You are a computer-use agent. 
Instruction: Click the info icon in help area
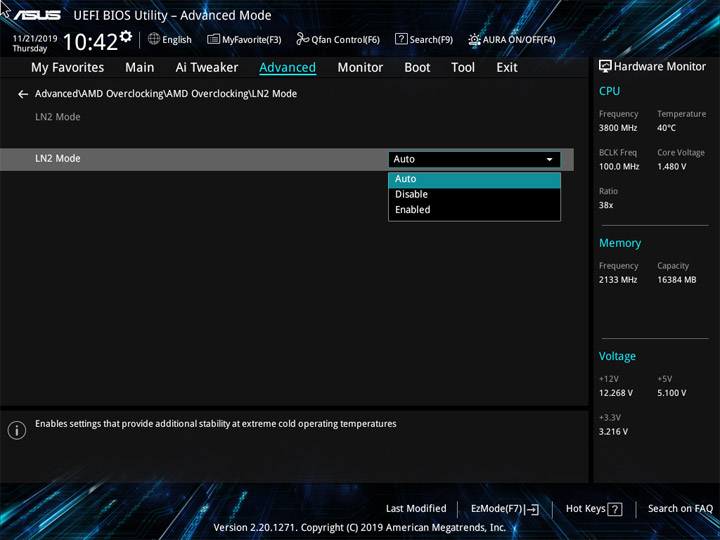(17, 430)
